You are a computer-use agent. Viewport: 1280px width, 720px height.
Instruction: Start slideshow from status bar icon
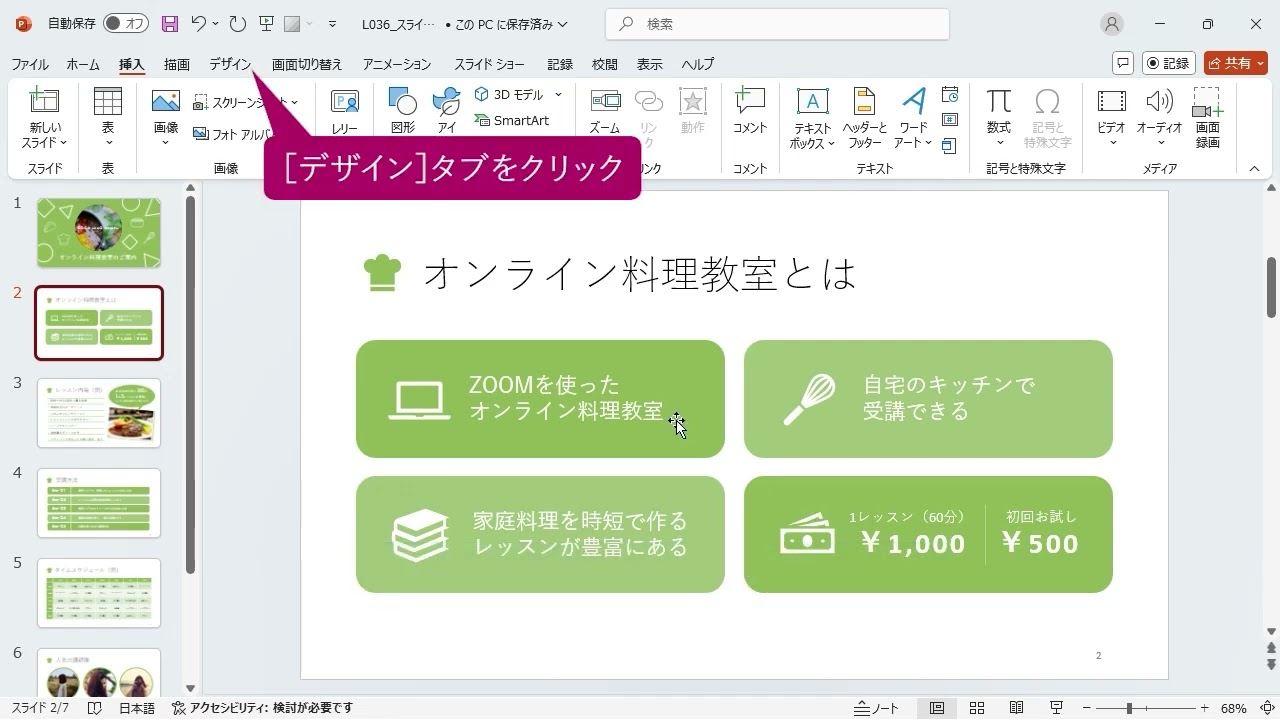[1056, 708]
